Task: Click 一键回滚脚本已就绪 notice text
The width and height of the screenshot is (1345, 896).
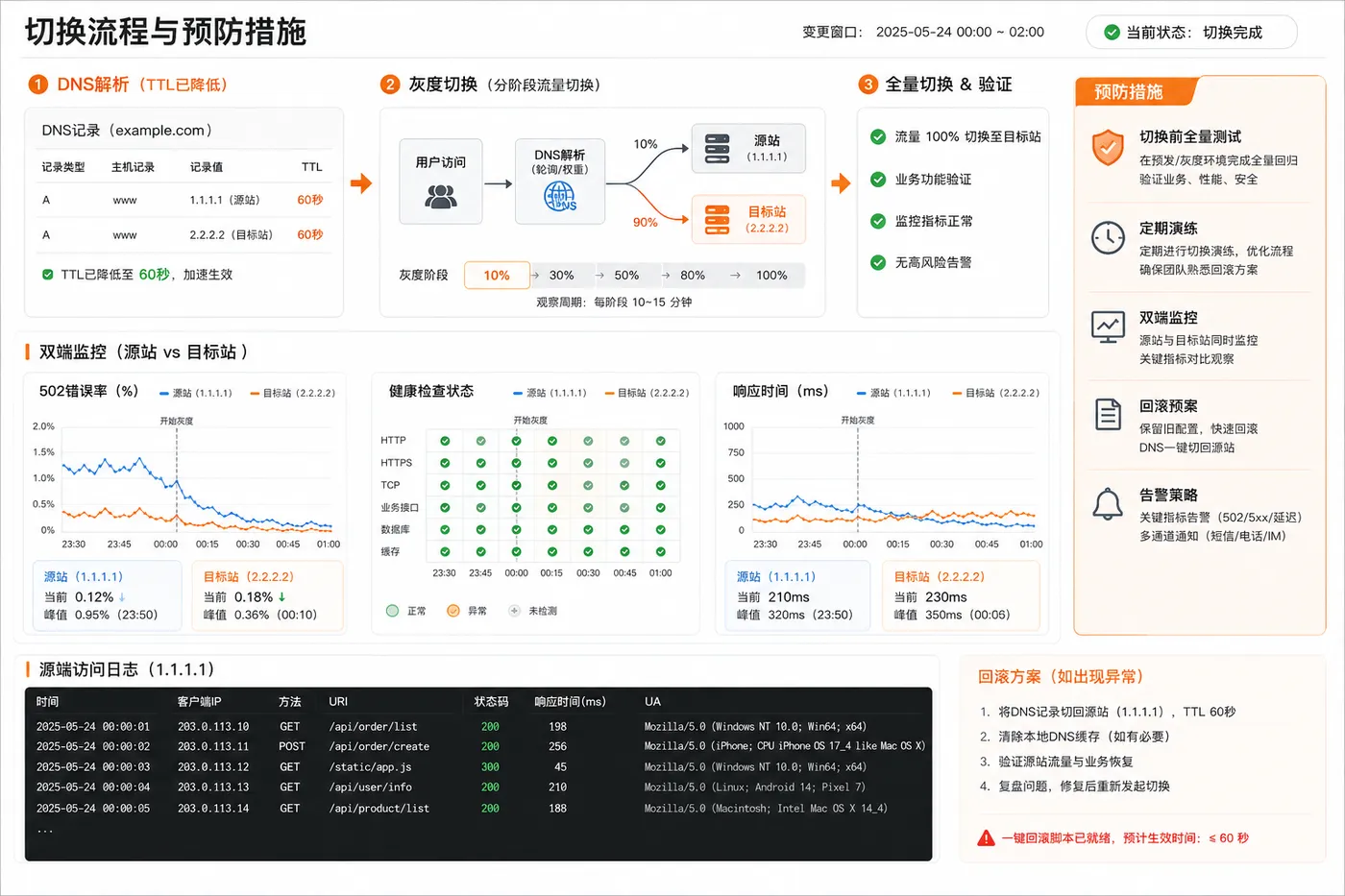Action: pos(1125,838)
